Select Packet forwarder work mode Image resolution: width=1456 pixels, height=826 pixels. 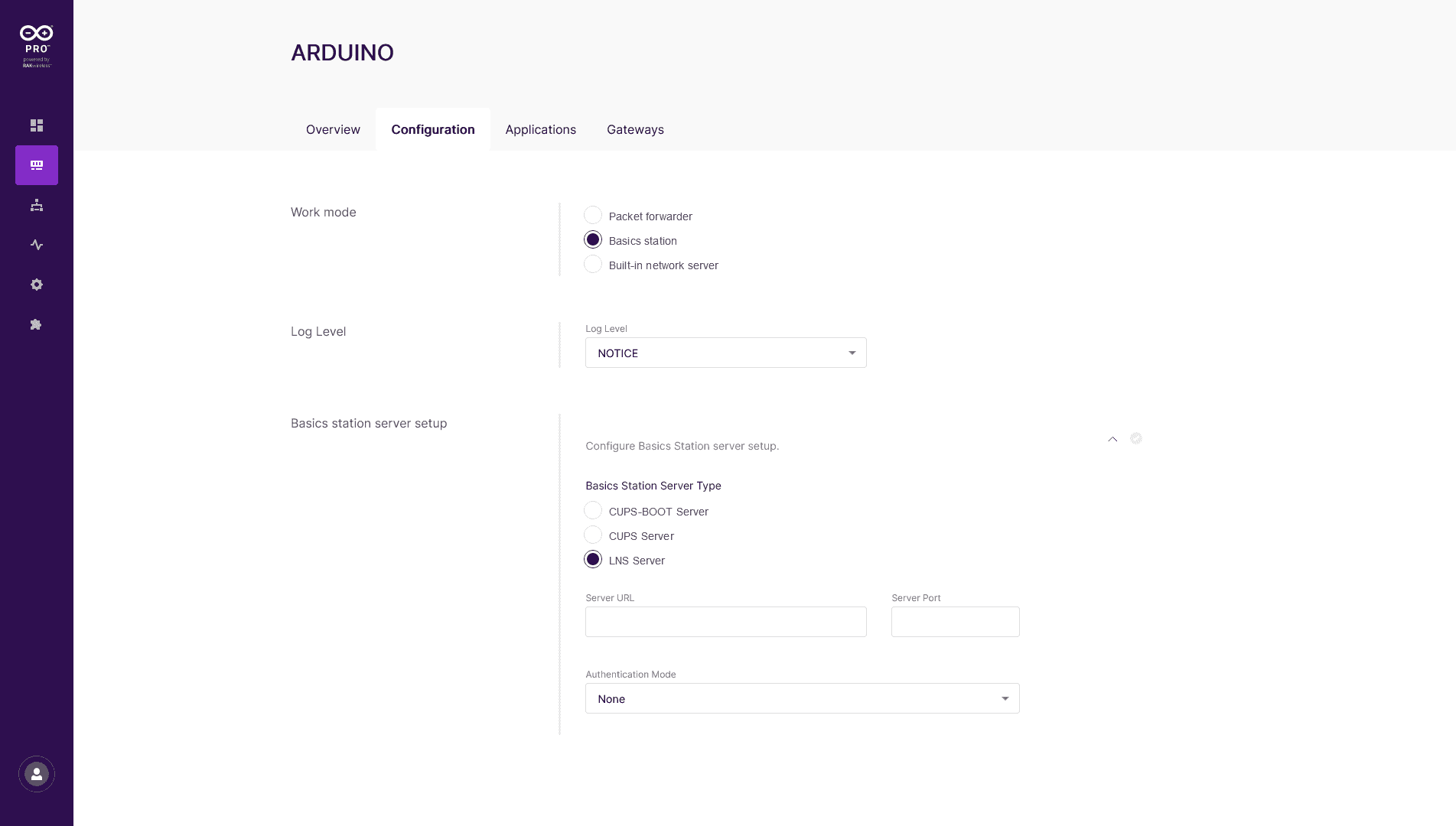pos(593,216)
